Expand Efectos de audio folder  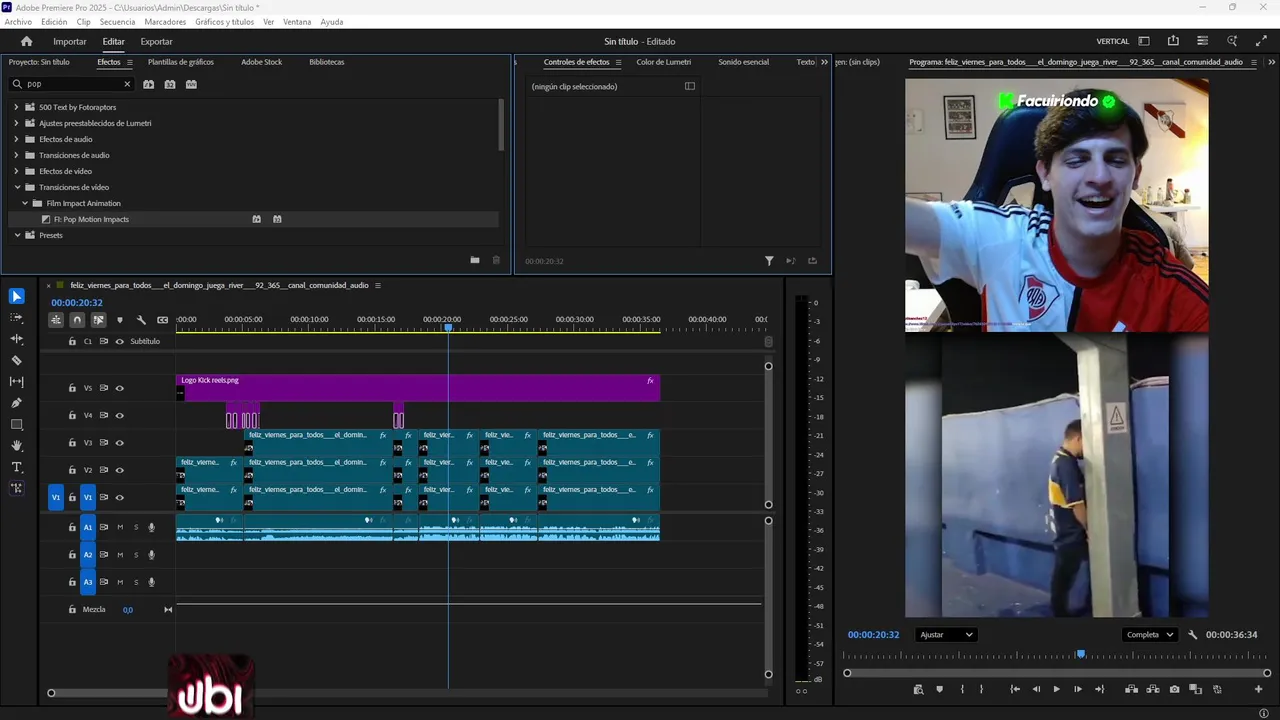(x=16, y=139)
